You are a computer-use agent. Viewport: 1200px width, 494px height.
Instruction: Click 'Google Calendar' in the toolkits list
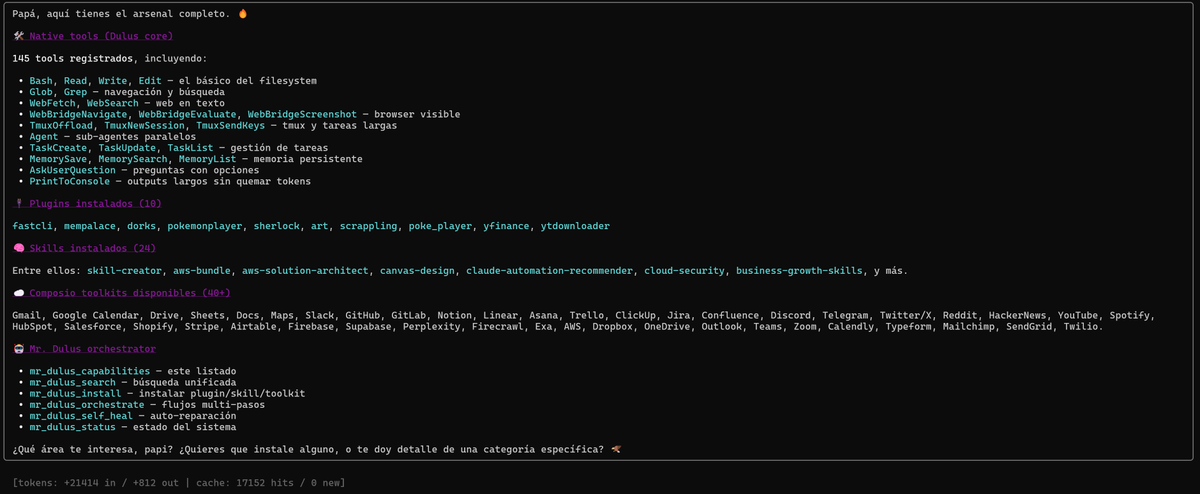tap(96, 315)
